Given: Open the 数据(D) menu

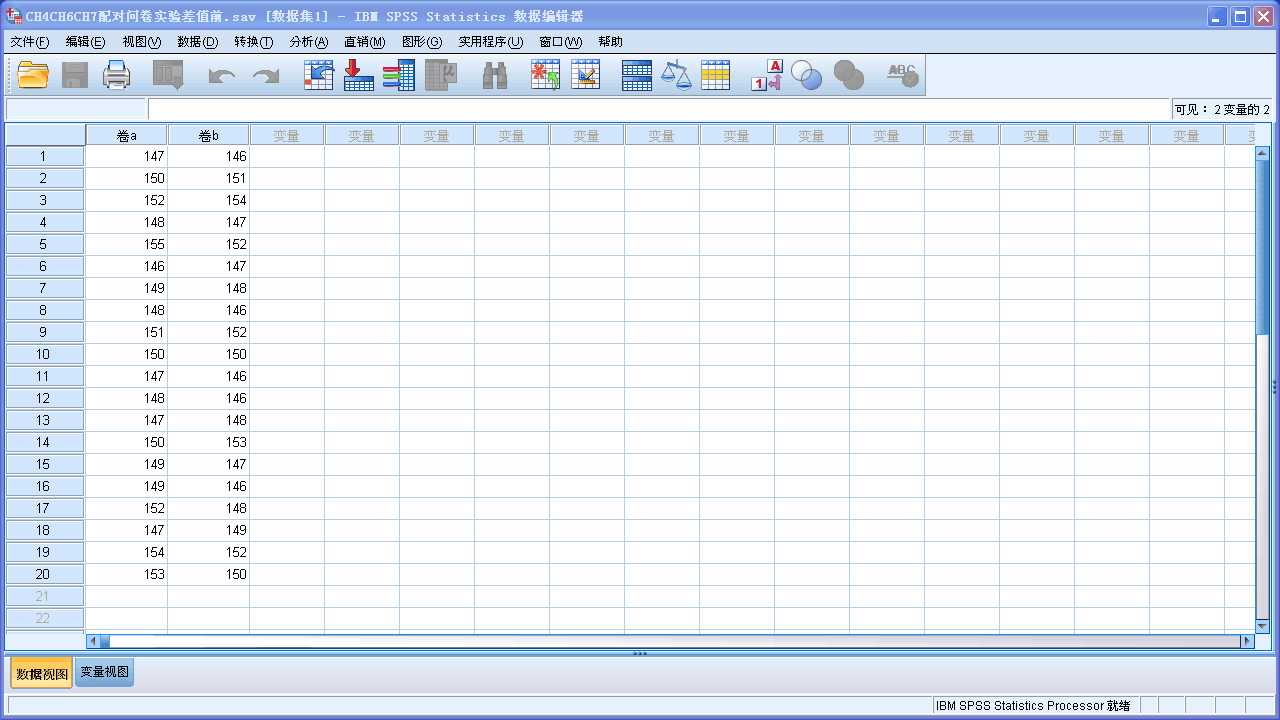Looking at the screenshot, I should coord(197,42).
